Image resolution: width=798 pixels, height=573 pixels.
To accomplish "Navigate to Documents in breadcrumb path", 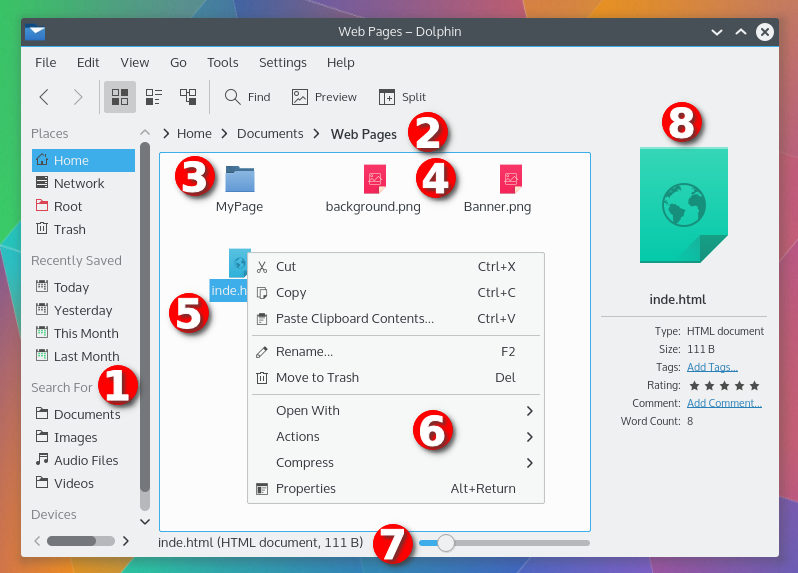I will click(x=270, y=133).
